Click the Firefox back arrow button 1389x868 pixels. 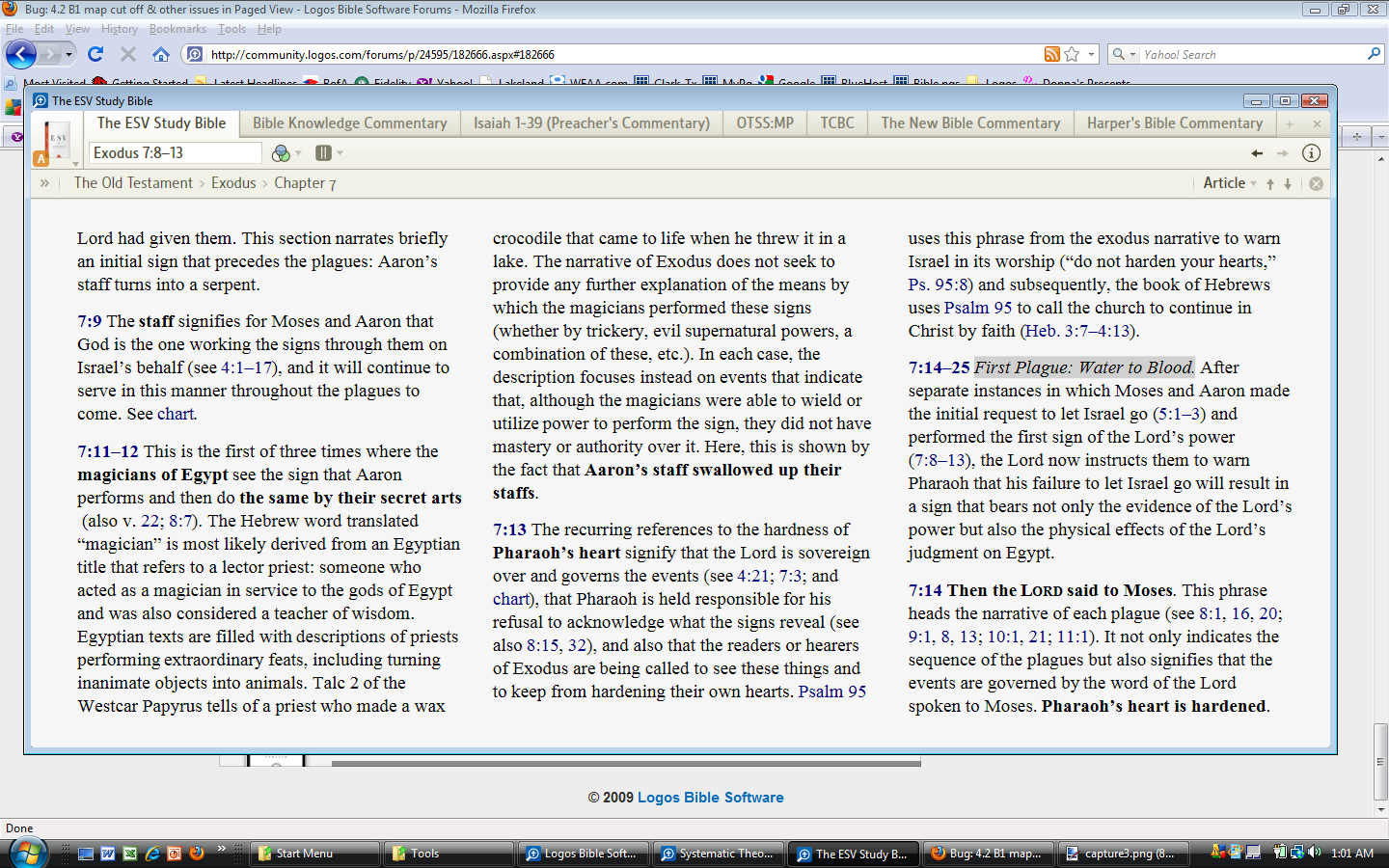tap(21, 54)
